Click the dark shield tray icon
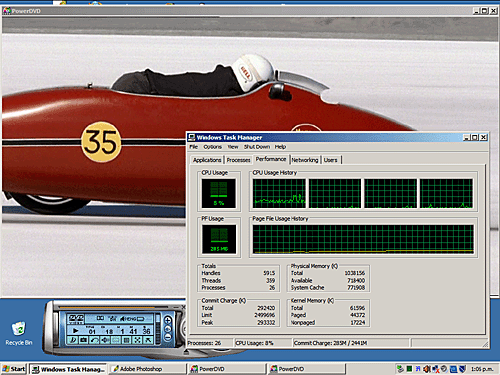Viewport: 500px width, 375px height. tap(462, 369)
